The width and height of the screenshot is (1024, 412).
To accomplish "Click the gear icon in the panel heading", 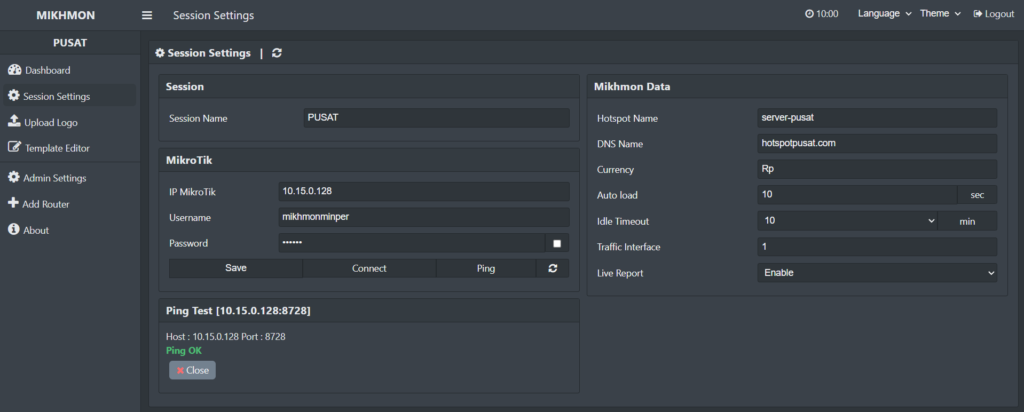I will point(160,54).
